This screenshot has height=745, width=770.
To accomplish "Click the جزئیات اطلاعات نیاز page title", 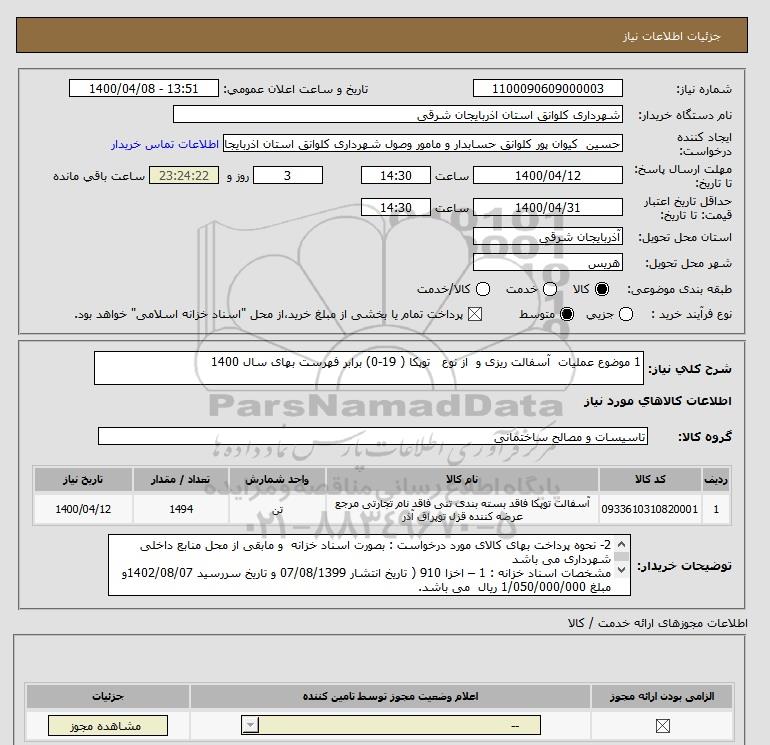I will pos(671,36).
